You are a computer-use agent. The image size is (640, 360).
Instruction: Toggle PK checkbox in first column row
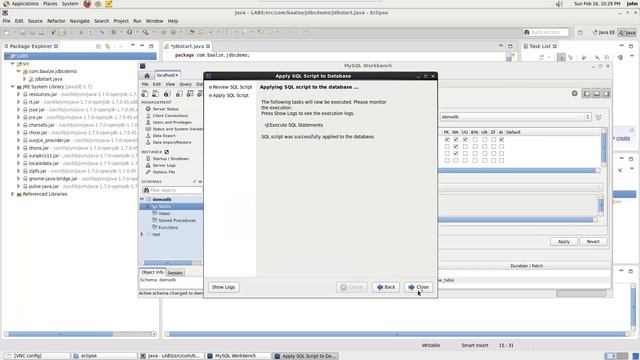pos(447,140)
